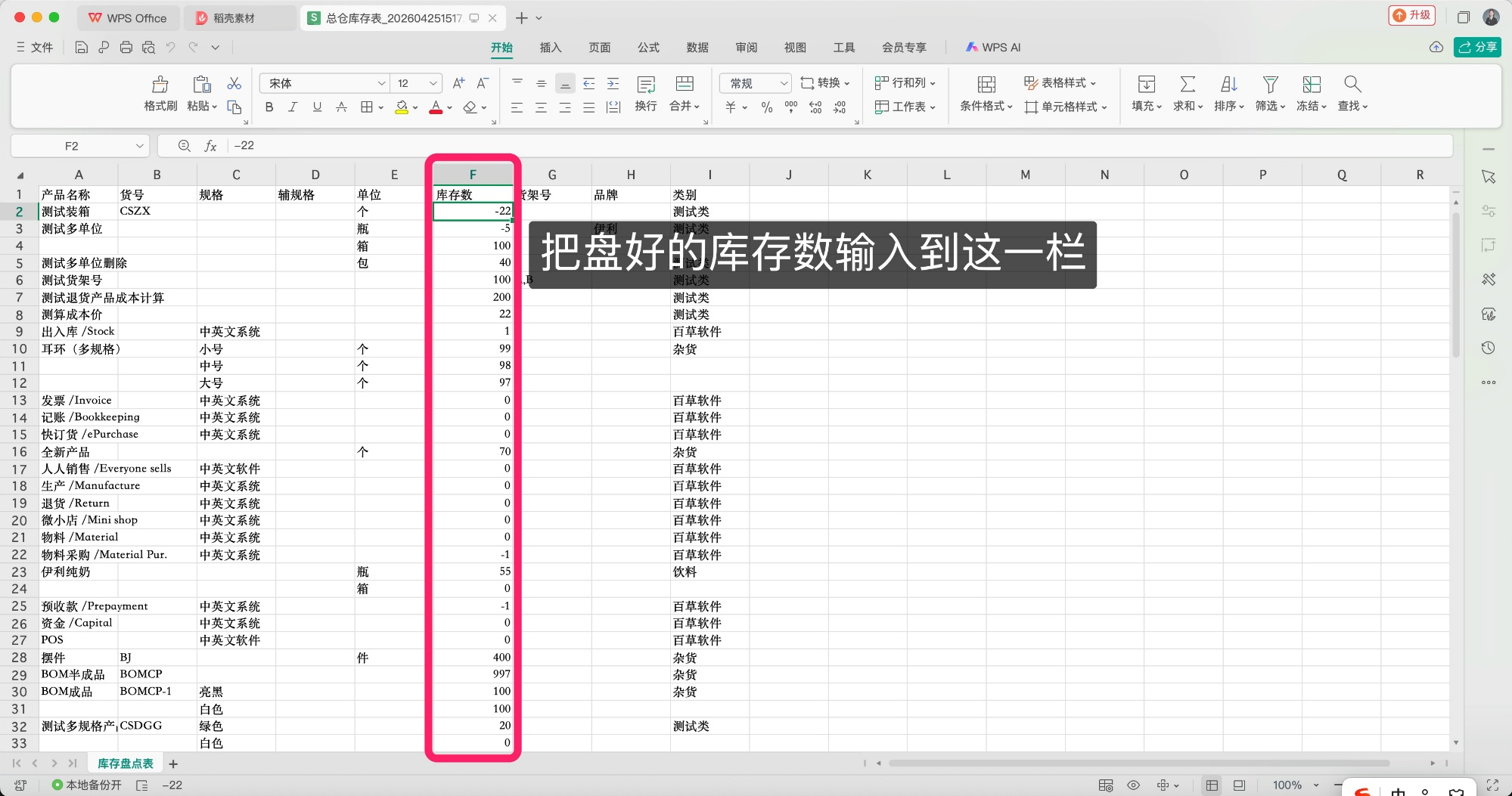Click the fx insert function icon
The height and width of the screenshot is (796, 1512).
pos(210,146)
